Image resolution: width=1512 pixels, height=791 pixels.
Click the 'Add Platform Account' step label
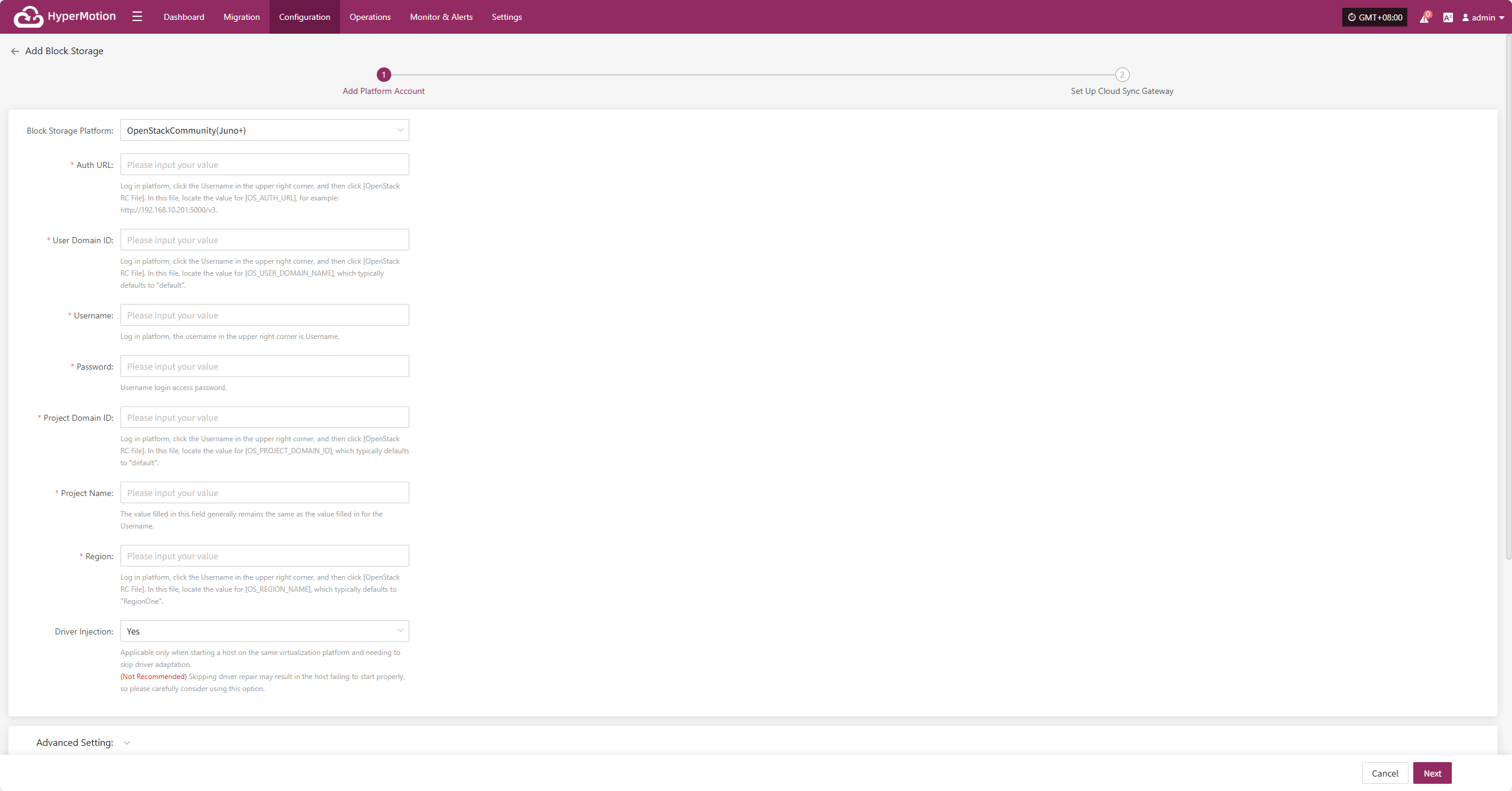click(x=383, y=91)
